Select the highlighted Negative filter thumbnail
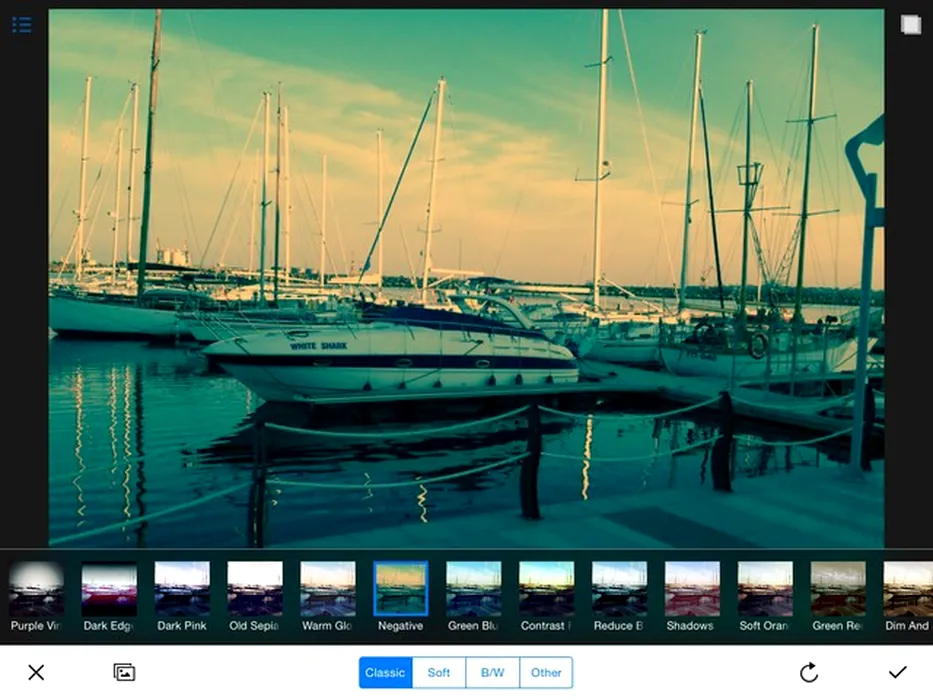 coord(400,589)
